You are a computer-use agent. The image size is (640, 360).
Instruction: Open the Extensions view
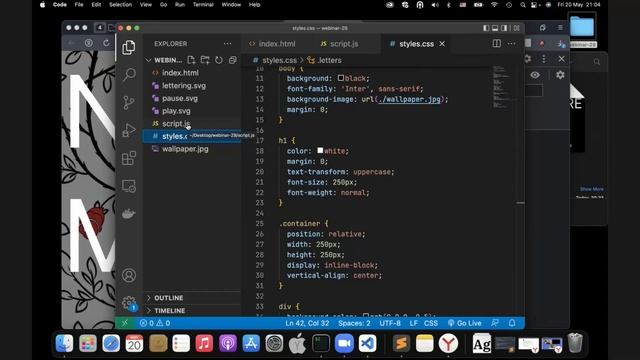(x=129, y=158)
